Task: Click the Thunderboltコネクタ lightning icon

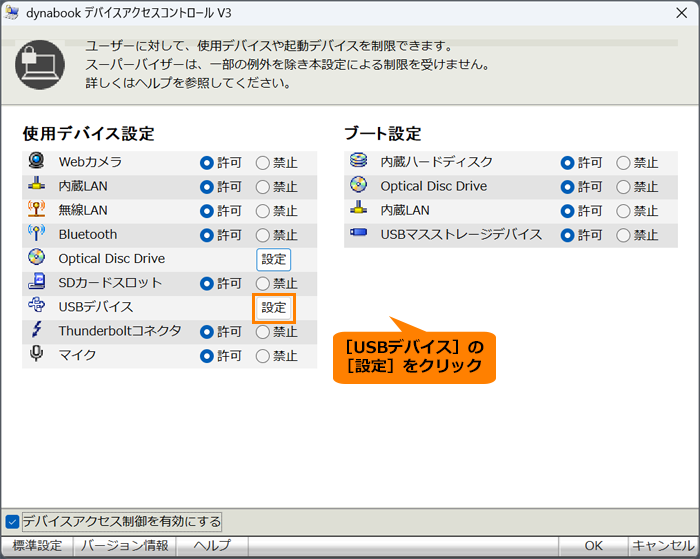Action: 36,329
